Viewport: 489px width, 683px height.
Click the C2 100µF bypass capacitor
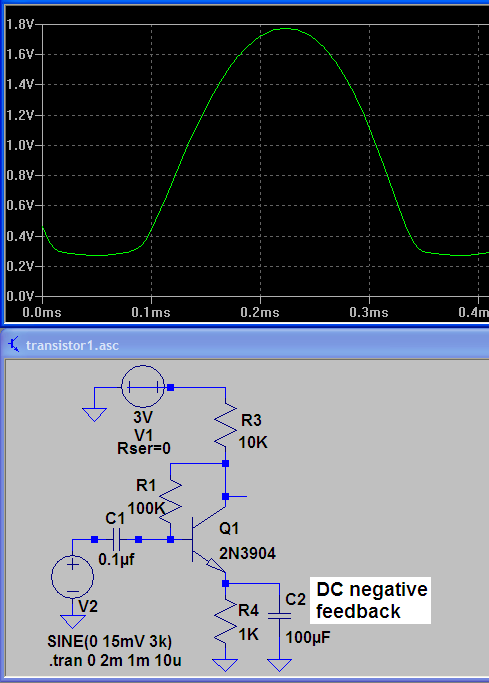pos(279,616)
